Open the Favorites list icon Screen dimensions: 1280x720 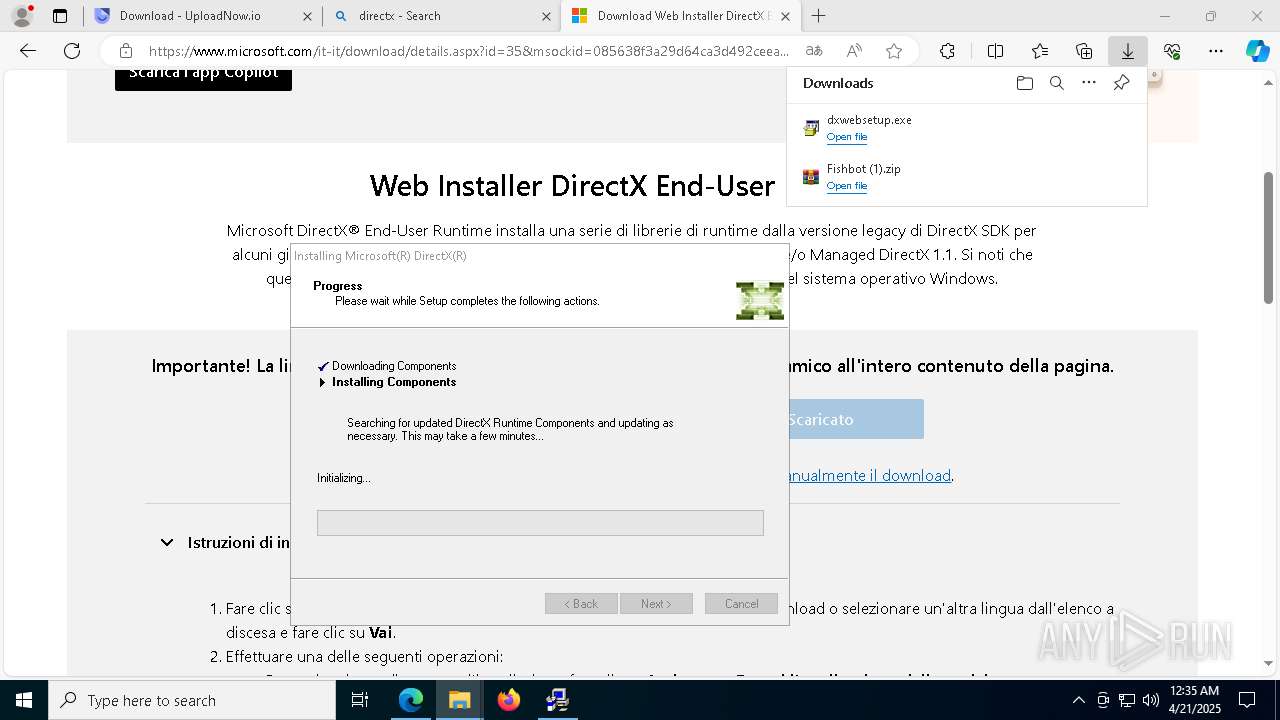pyautogui.click(x=1040, y=51)
